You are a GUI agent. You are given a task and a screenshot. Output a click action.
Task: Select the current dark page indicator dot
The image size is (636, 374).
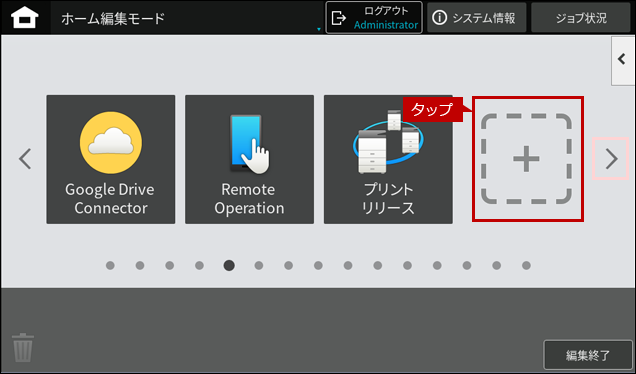(x=229, y=265)
